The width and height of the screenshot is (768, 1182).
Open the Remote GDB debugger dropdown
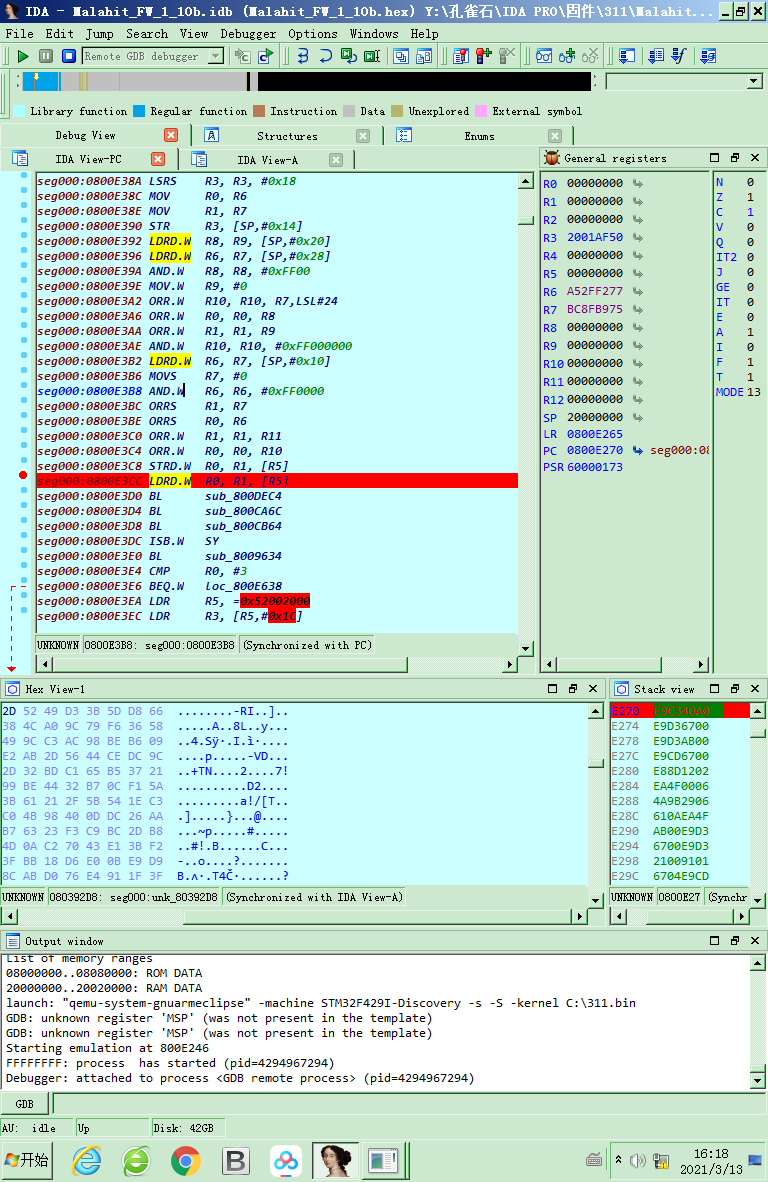tap(216, 57)
